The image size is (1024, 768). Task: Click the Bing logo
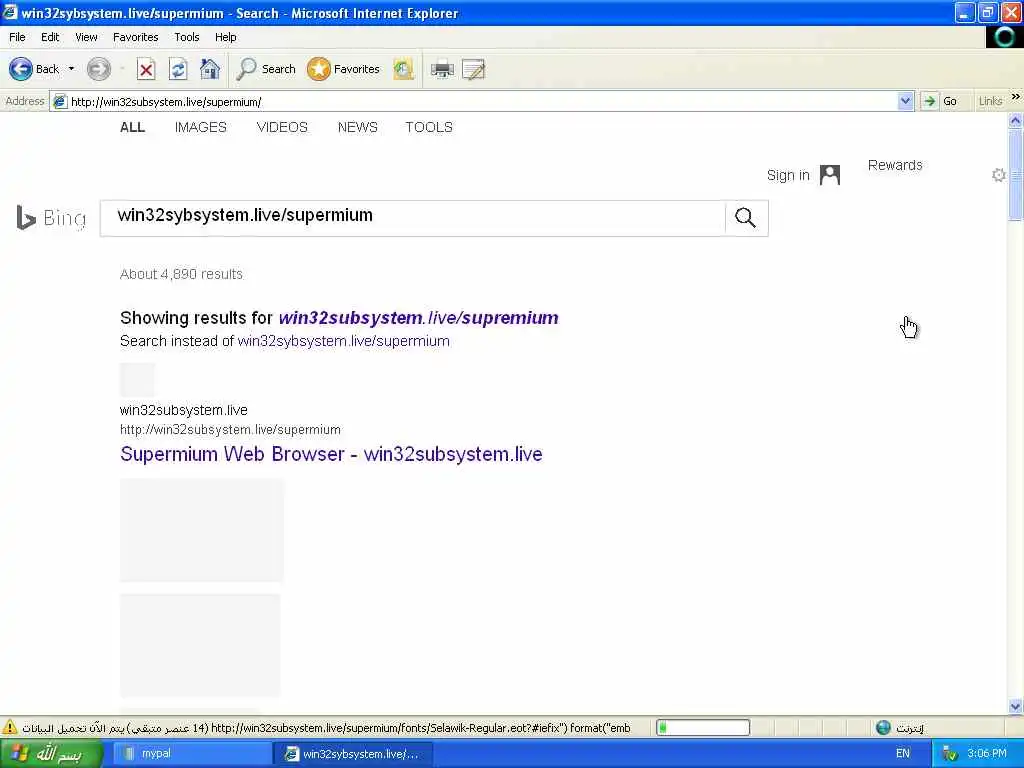click(51, 218)
